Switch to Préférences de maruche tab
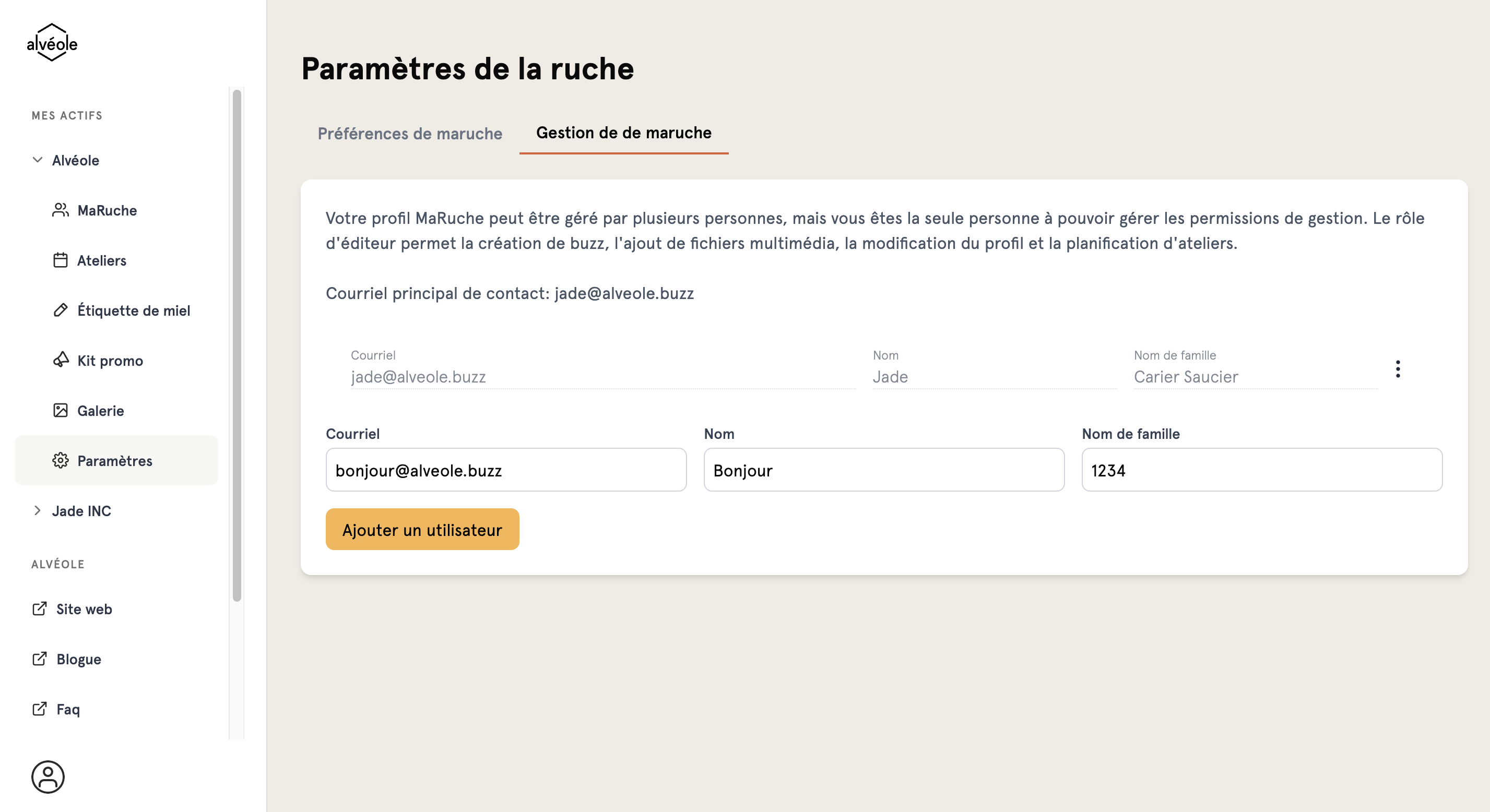This screenshot has height=812, width=1490. point(409,134)
